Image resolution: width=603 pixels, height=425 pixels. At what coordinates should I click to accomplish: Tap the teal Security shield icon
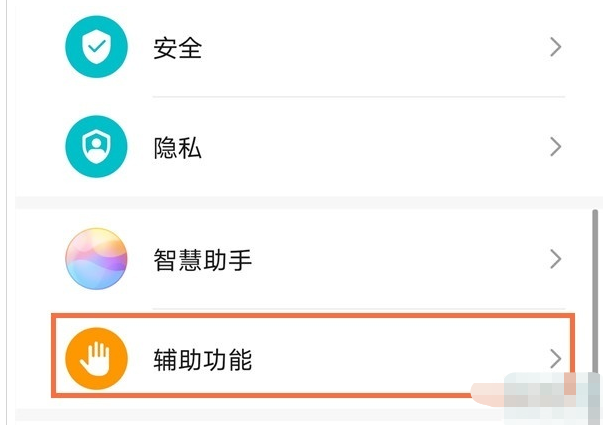pos(97,47)
